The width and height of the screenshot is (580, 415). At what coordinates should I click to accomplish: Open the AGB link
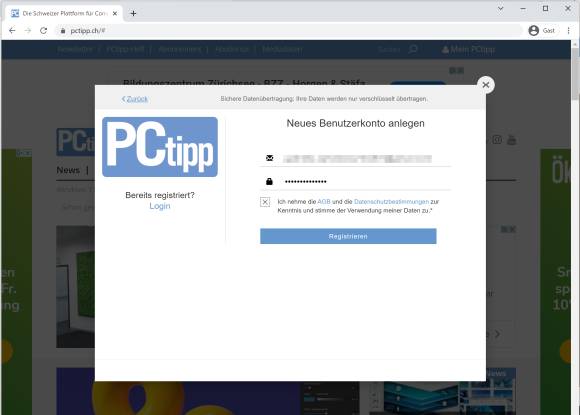click(324, 202)
